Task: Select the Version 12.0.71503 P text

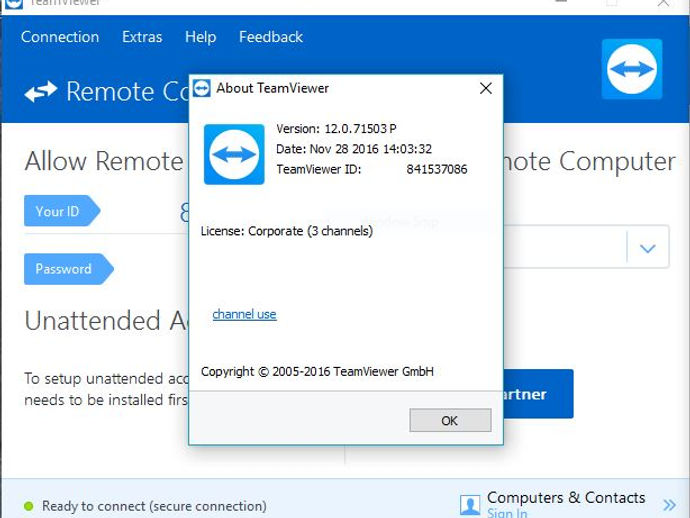Action: tap(336, 129)
